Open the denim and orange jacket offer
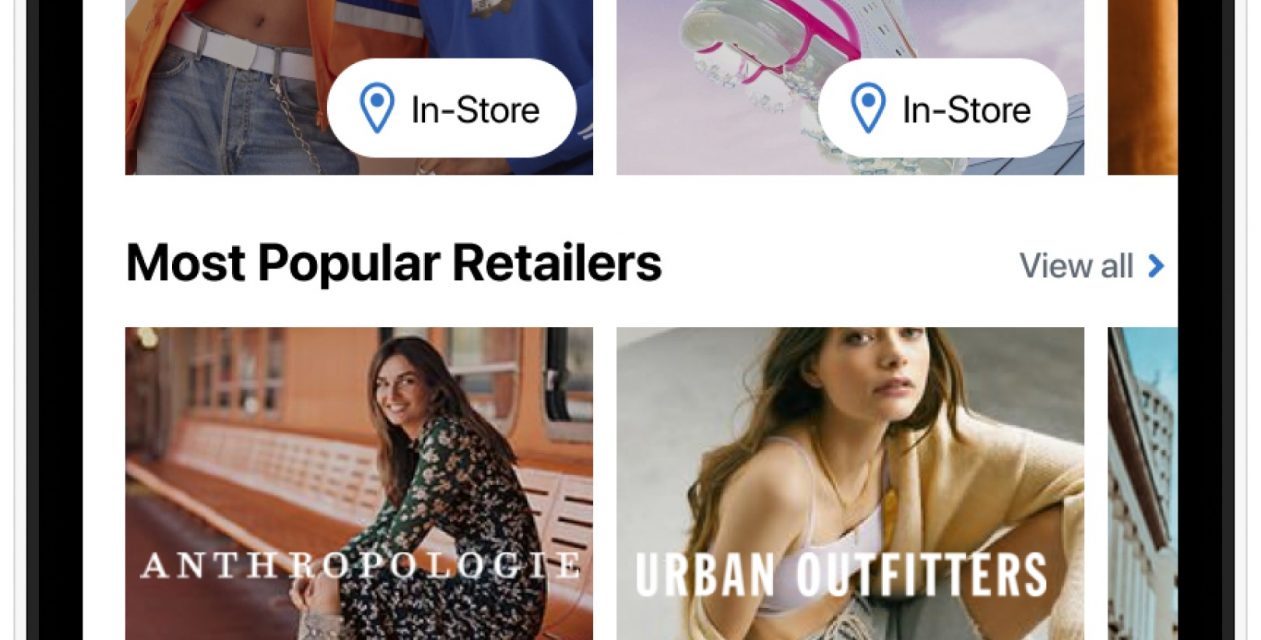 tap(359, 87)
